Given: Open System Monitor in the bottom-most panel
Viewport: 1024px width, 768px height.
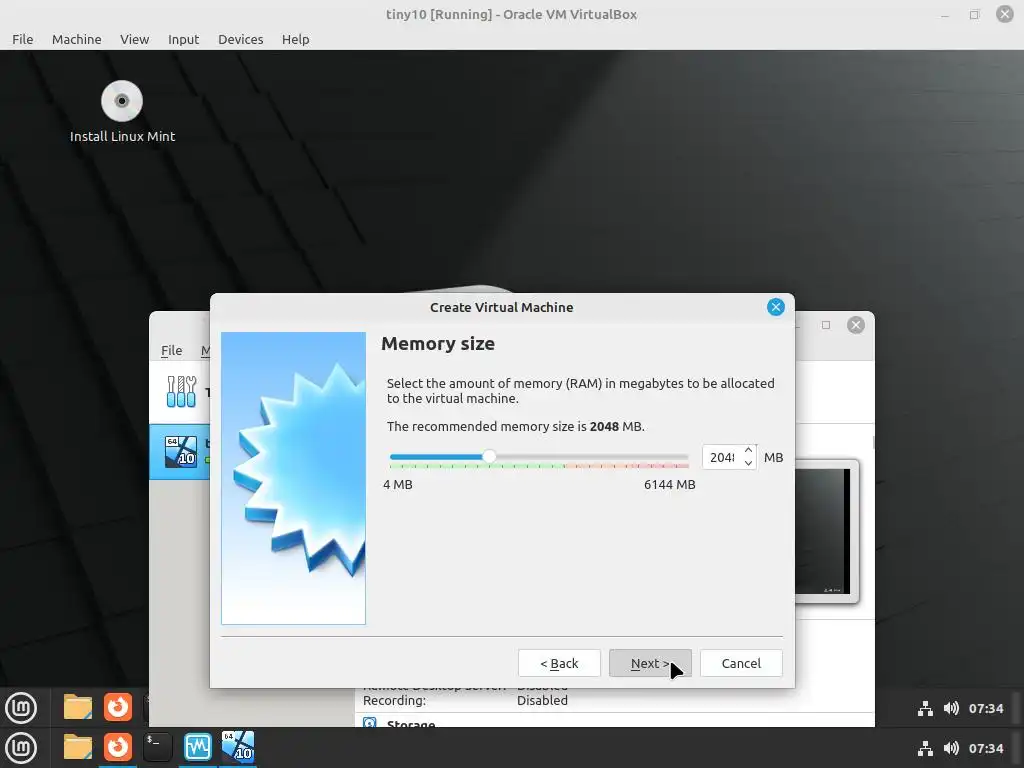Looking at the screenshot, I should [197, 747].
